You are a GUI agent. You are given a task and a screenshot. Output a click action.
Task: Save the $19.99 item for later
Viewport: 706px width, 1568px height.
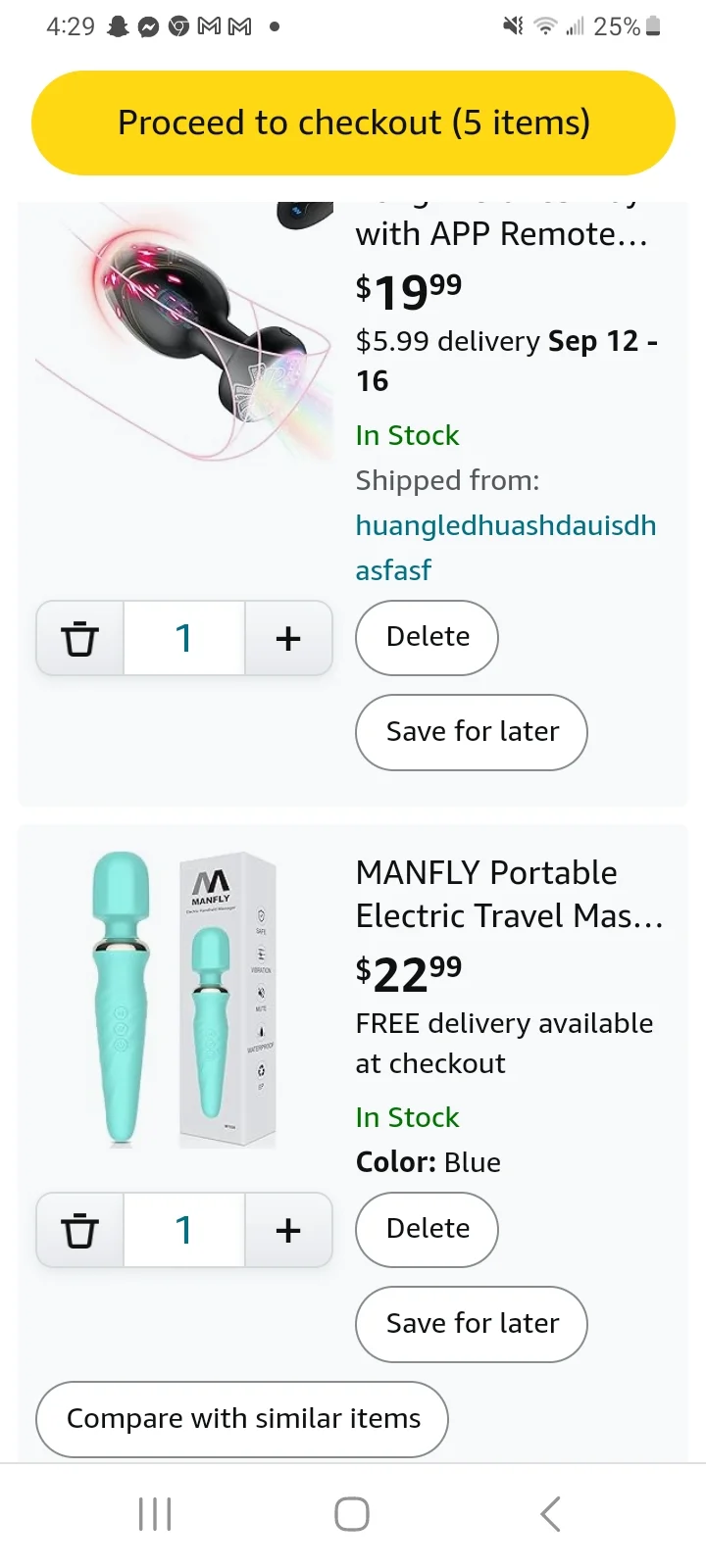tap(472, 732)
